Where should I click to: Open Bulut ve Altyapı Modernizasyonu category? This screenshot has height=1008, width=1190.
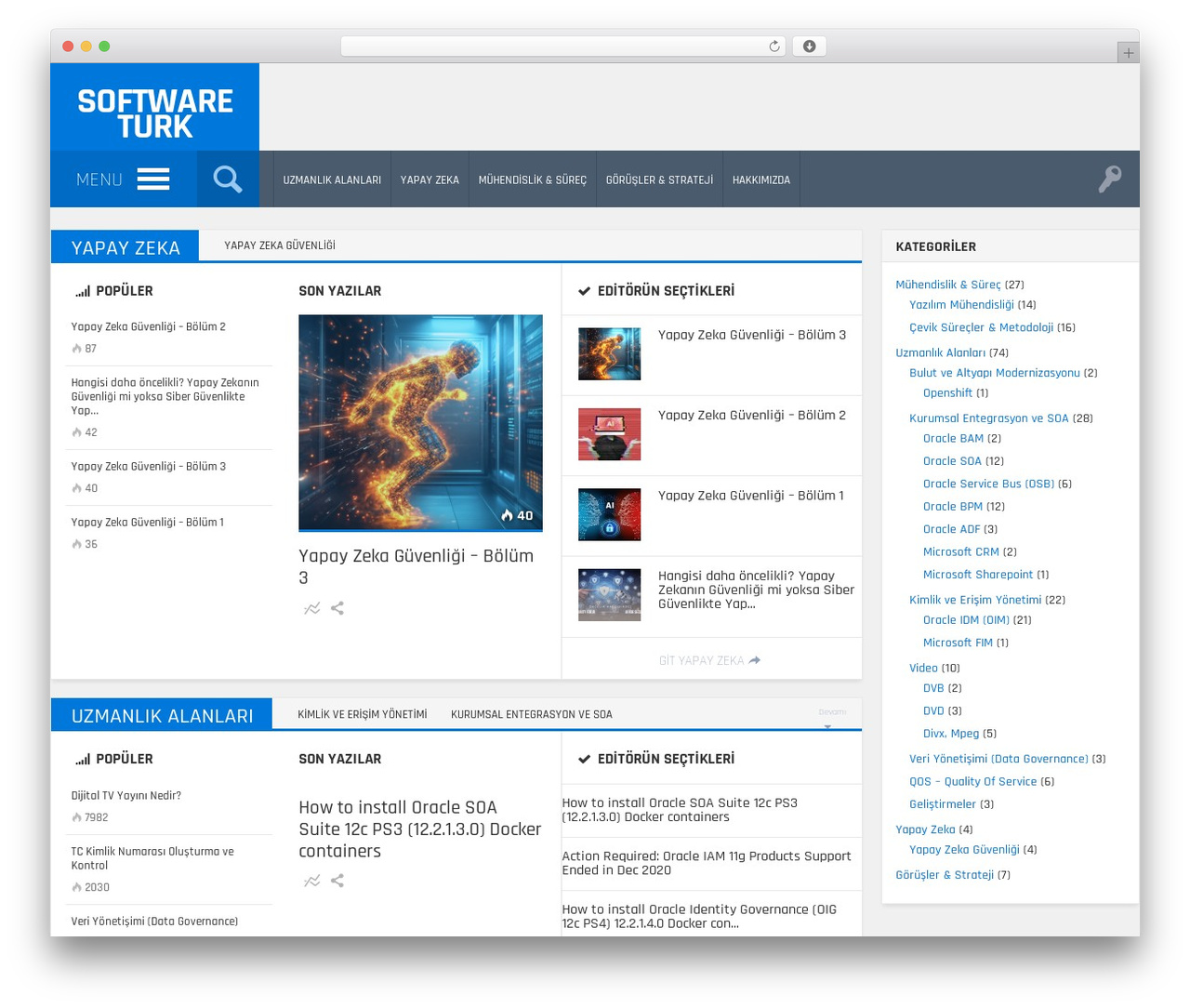(995, 373)
